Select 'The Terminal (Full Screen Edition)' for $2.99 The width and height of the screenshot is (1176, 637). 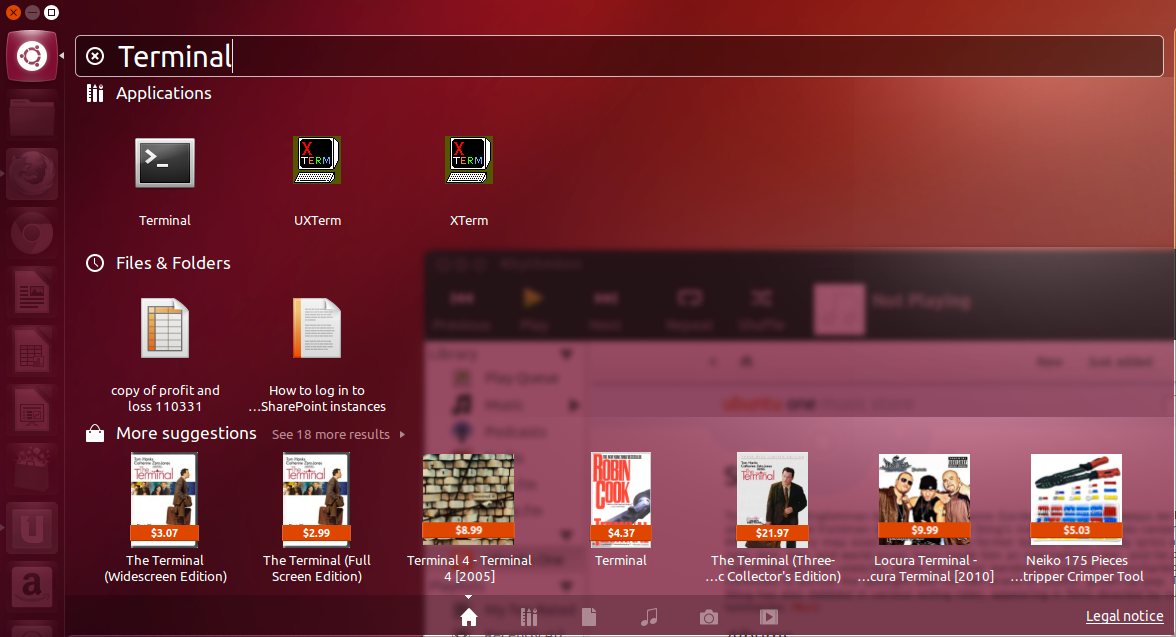click(x=316, y=499)
